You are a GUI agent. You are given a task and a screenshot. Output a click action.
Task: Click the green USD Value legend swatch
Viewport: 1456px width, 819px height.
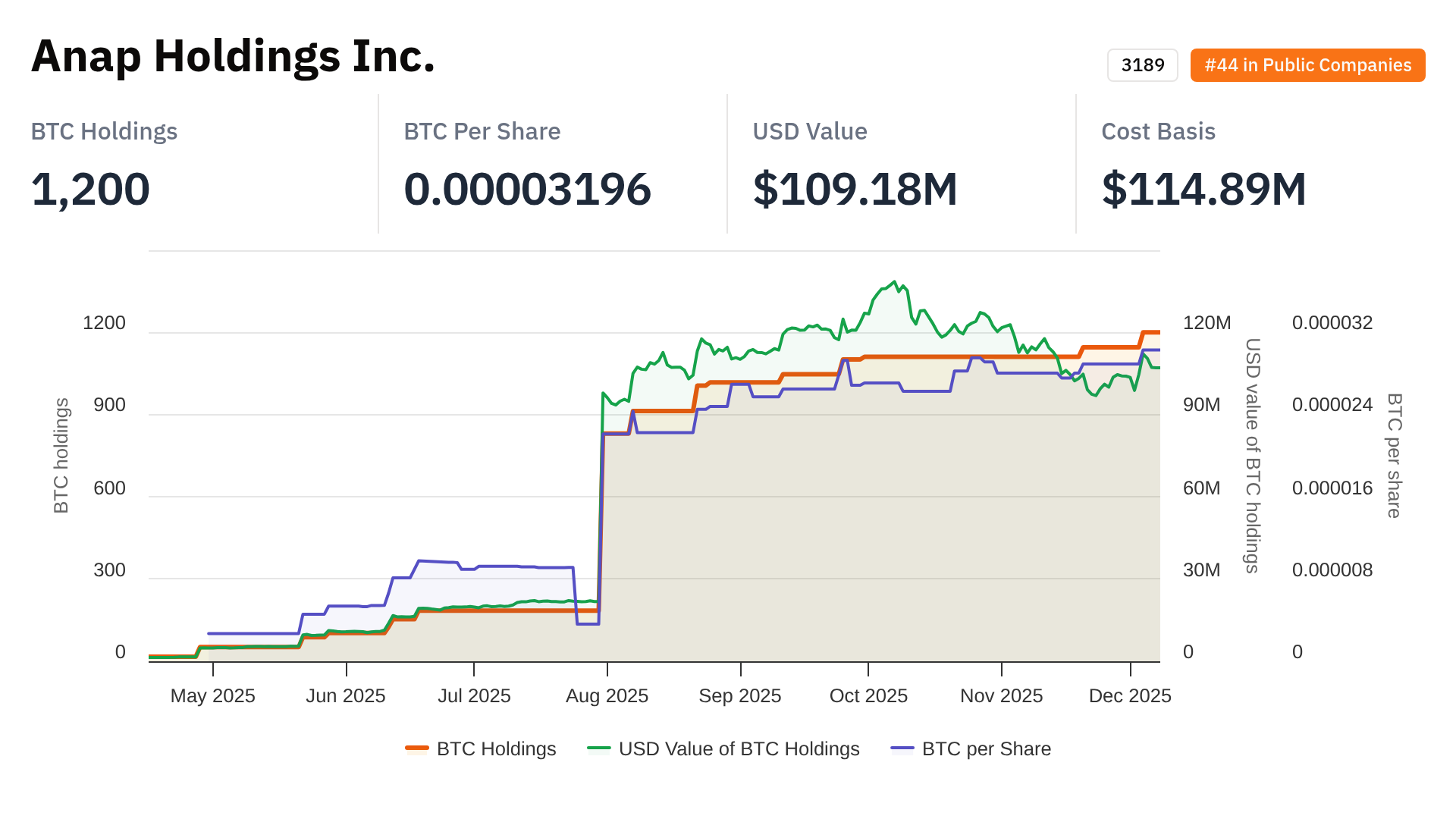599,748
